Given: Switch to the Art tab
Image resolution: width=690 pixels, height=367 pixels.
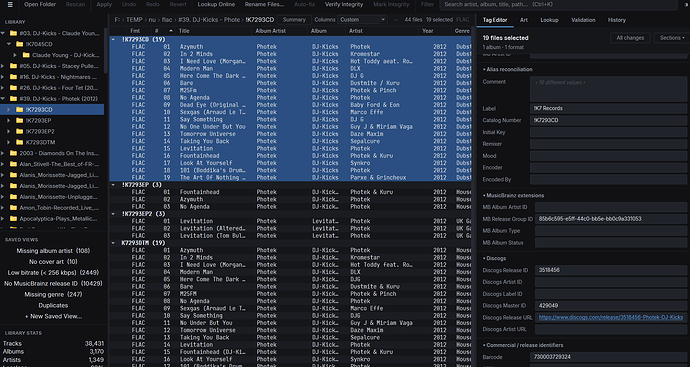Looking at the screenshot, I should [524, 20].
